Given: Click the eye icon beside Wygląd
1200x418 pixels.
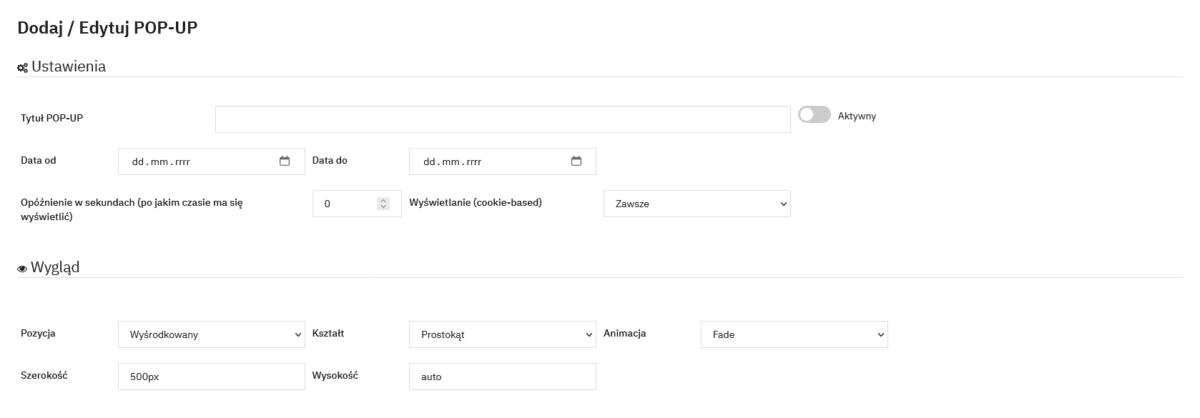Looking at the screenshot, I should pos(24,268).
